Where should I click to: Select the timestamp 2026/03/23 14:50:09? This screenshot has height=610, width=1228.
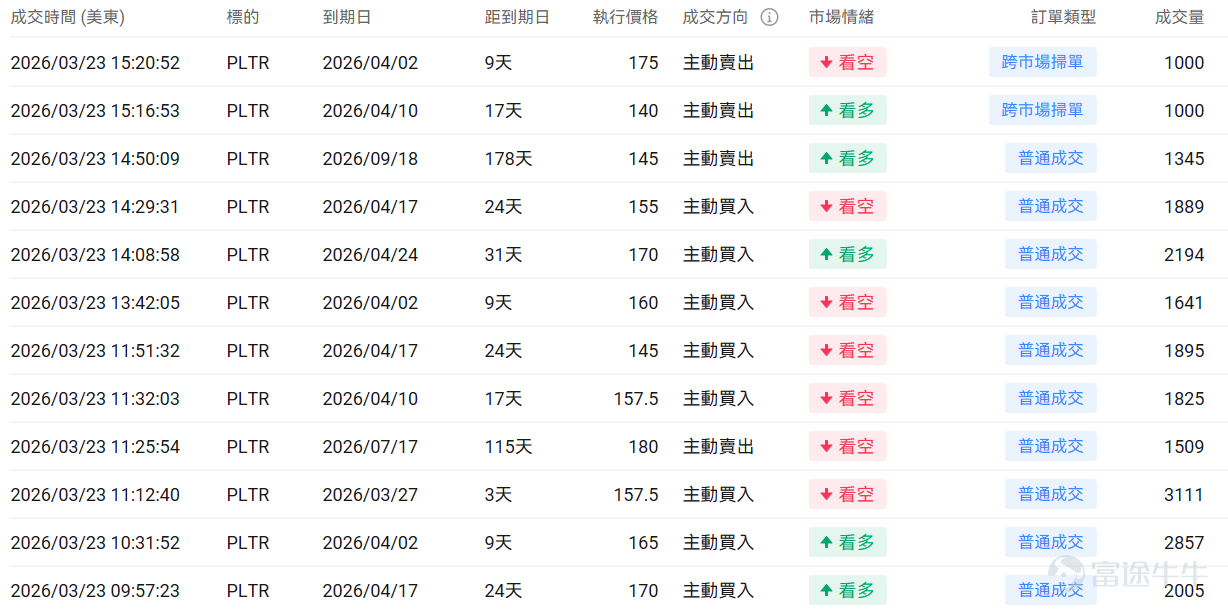point(95,159)
